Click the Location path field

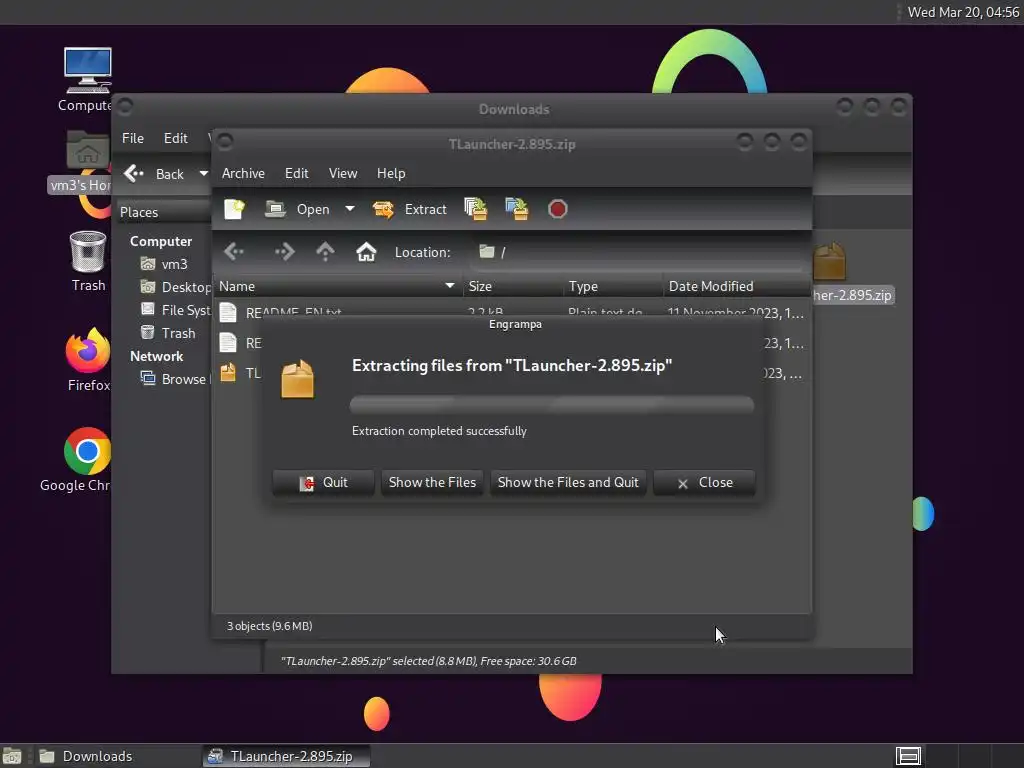[640, 252]
